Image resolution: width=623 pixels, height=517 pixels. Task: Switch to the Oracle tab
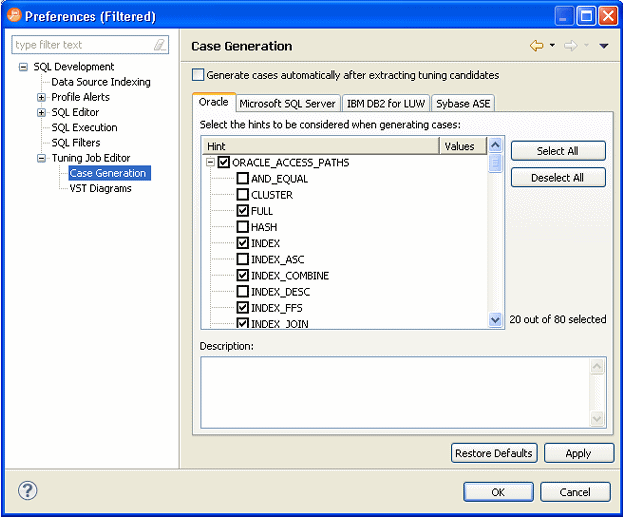(214, 102)
